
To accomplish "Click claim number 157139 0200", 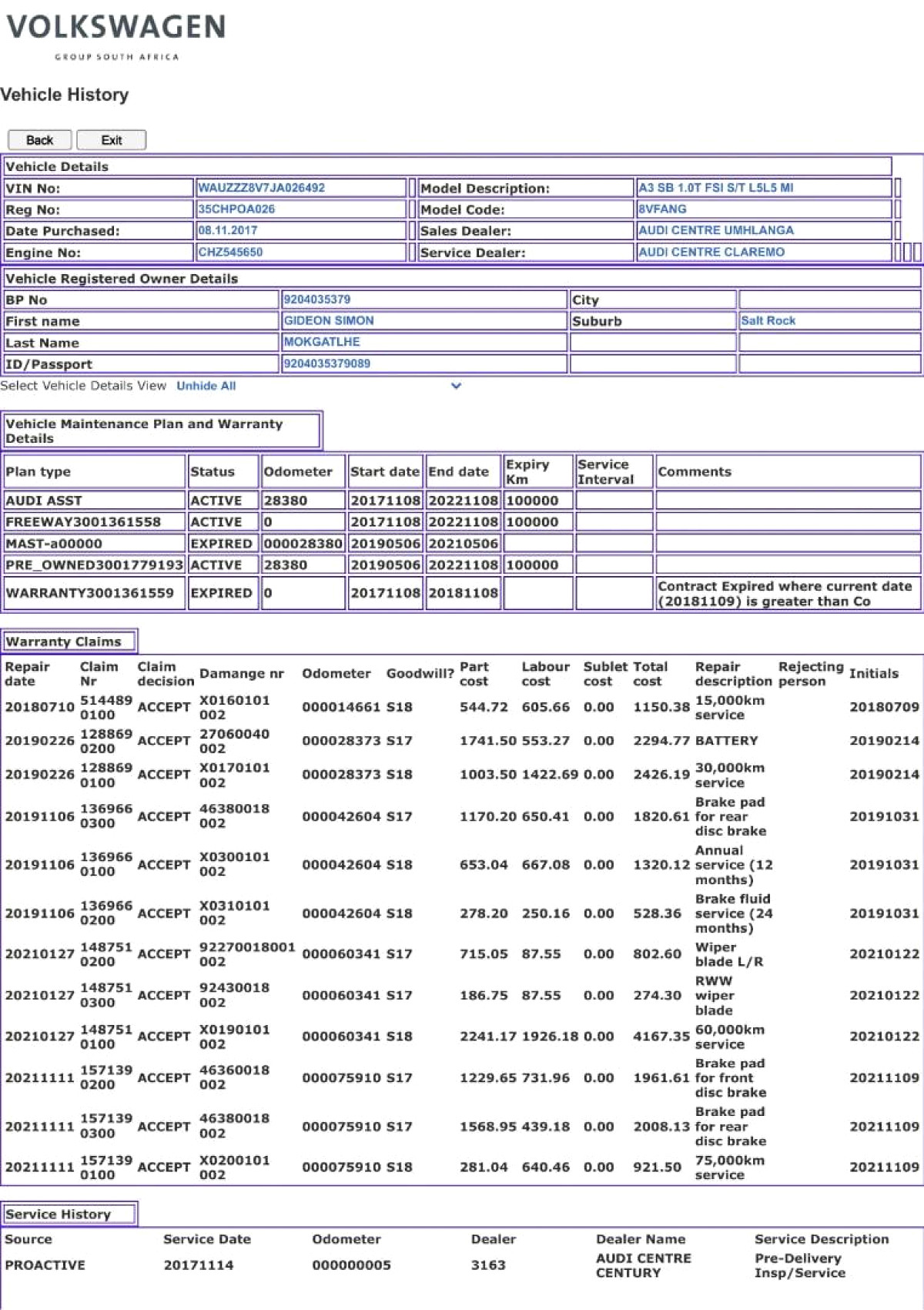I will [106, 1078].
